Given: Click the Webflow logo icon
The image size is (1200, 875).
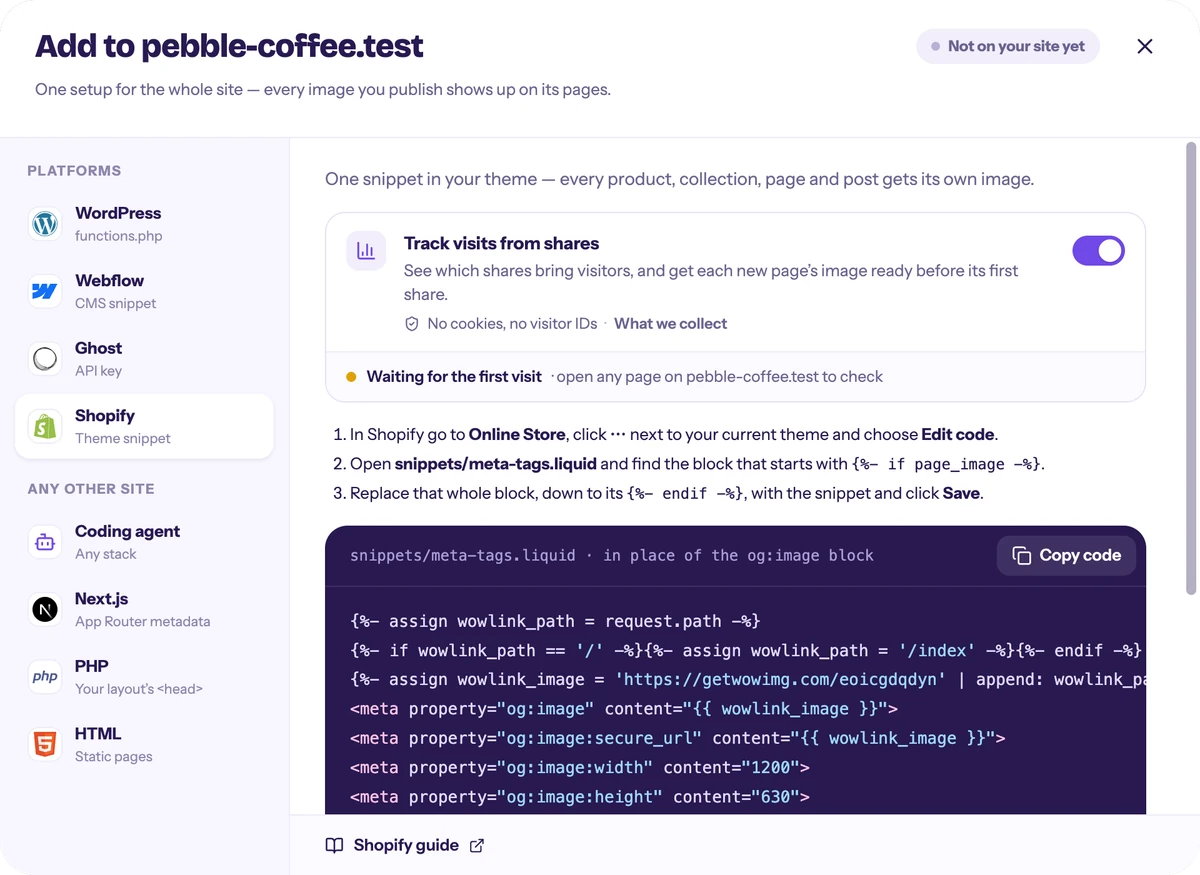Looking at the screenshot, I should [45, 291].
